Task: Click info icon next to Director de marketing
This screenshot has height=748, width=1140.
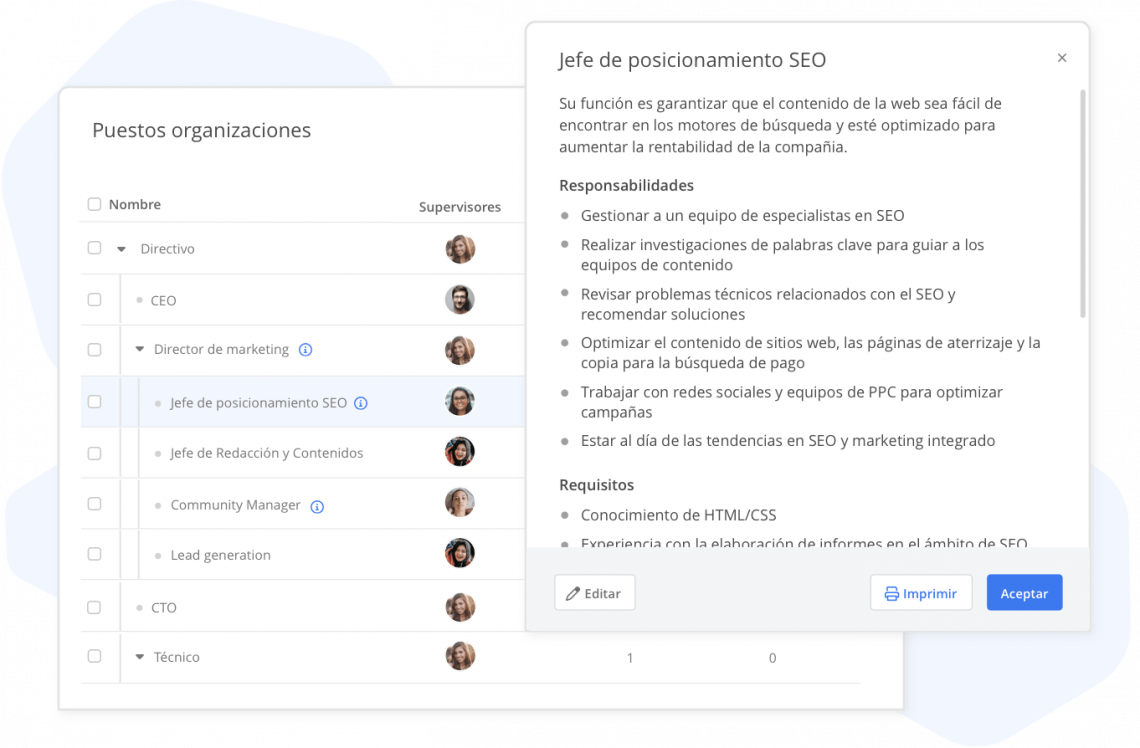Action: pyautogui.click(x=305, y=350)
